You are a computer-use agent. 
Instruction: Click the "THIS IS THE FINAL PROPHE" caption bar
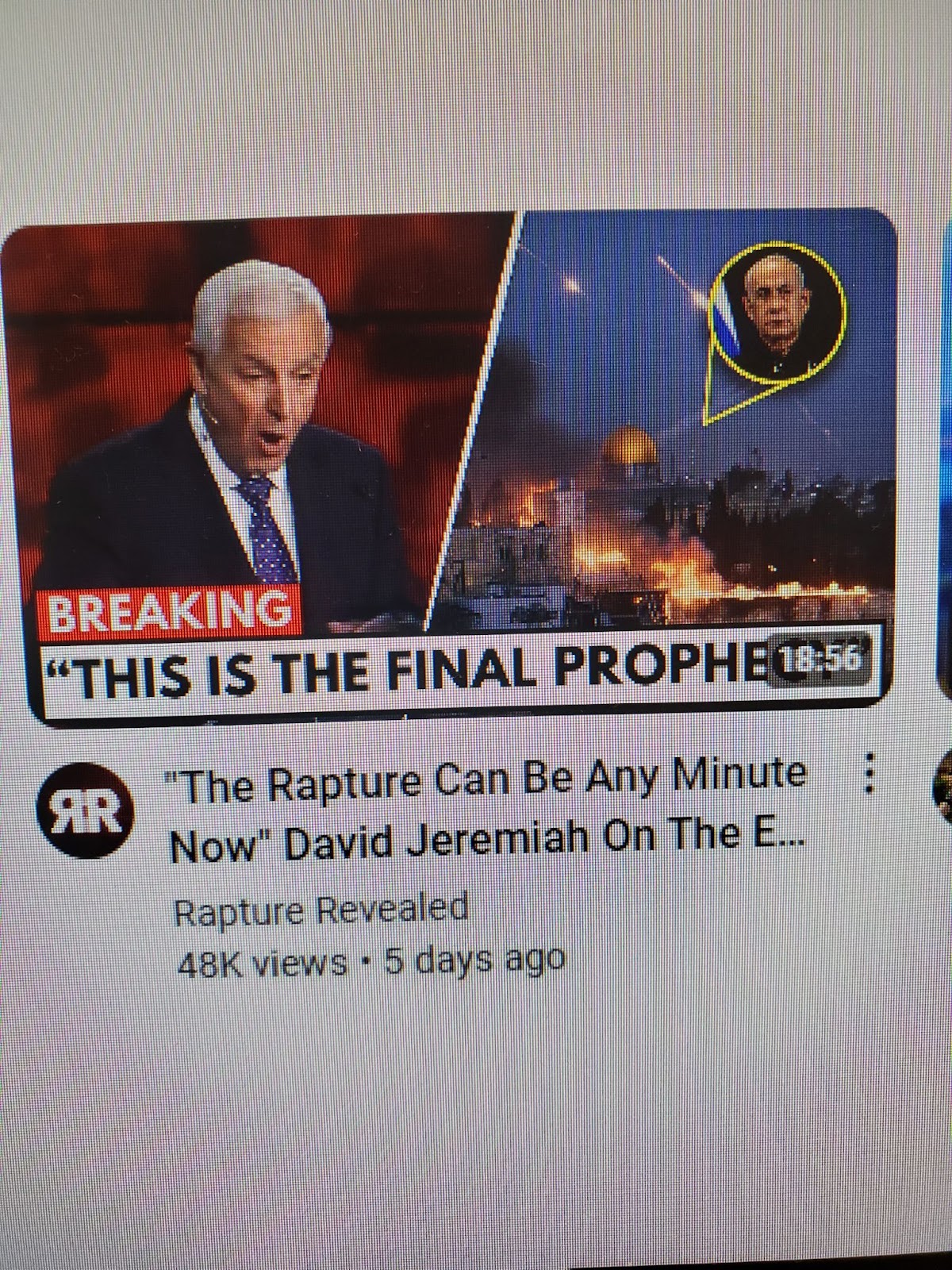pyautogui.click(x=452, y=664)
